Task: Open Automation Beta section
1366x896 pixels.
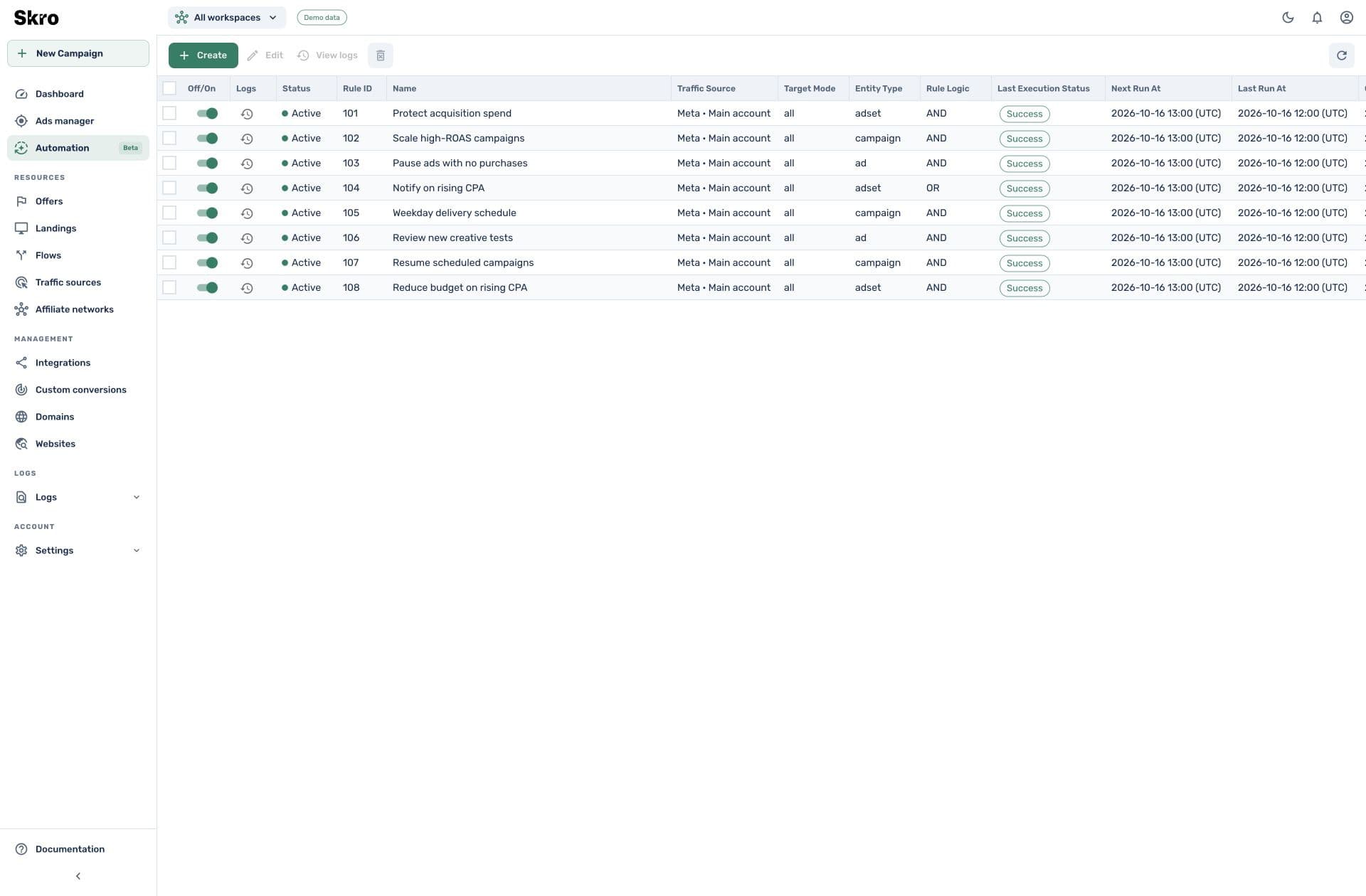Action: (78, 148)
